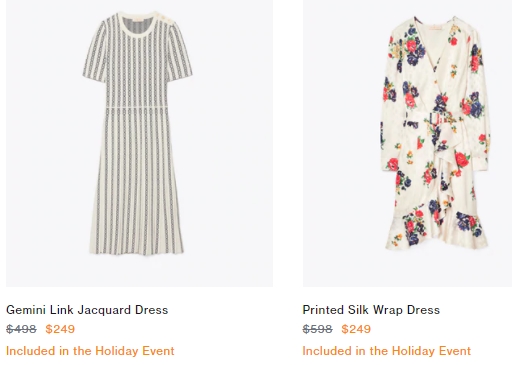Open Holiday Event link under Wrap Dress
The height and width of the screenshot is (365, 512).
tap(387, 351)
